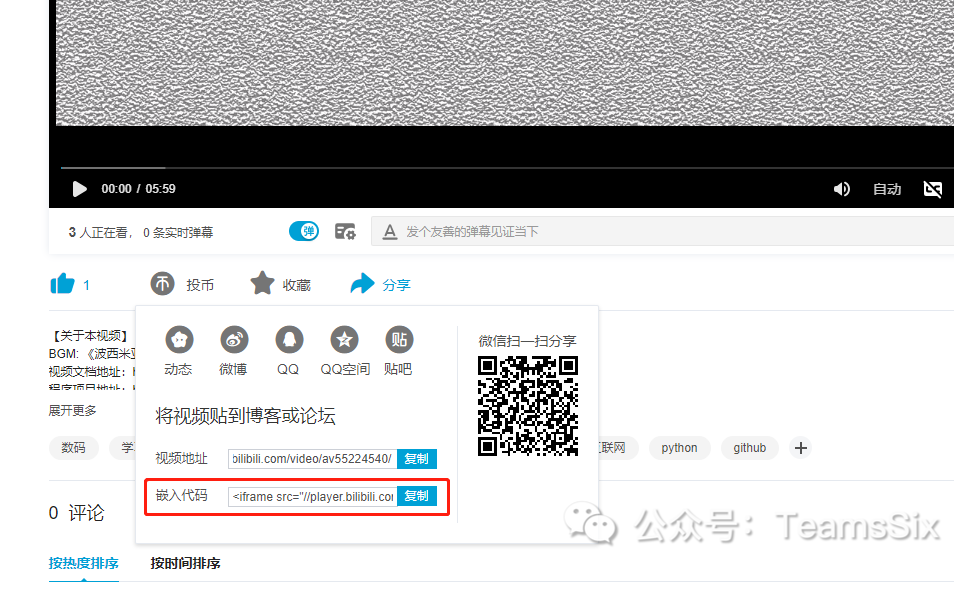Switch to 按时间排序 comments tab
This screenshot has height=590, width=954.
(x=186, y=563)
